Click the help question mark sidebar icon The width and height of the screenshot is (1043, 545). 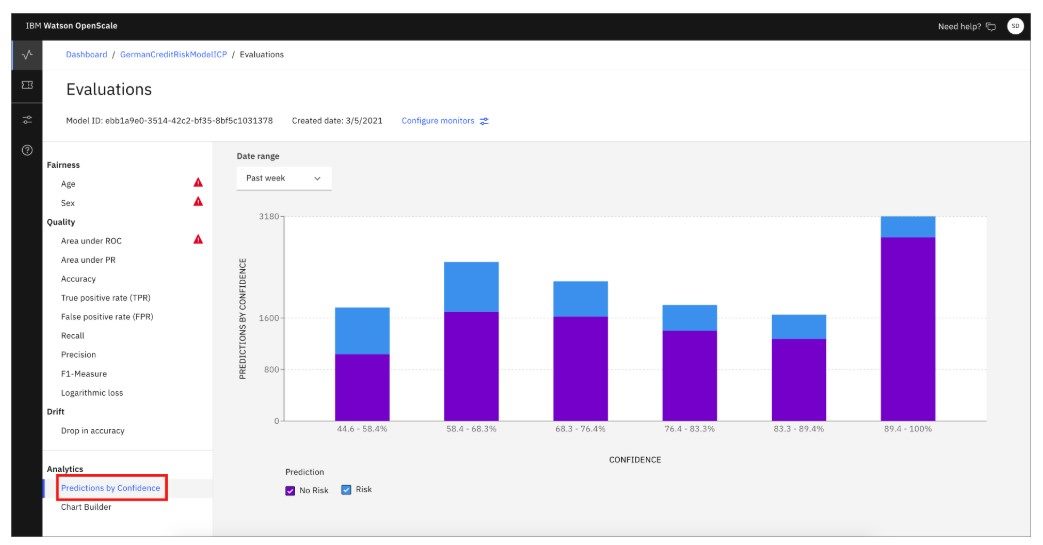pyautogui.click(x=27, y=150)
